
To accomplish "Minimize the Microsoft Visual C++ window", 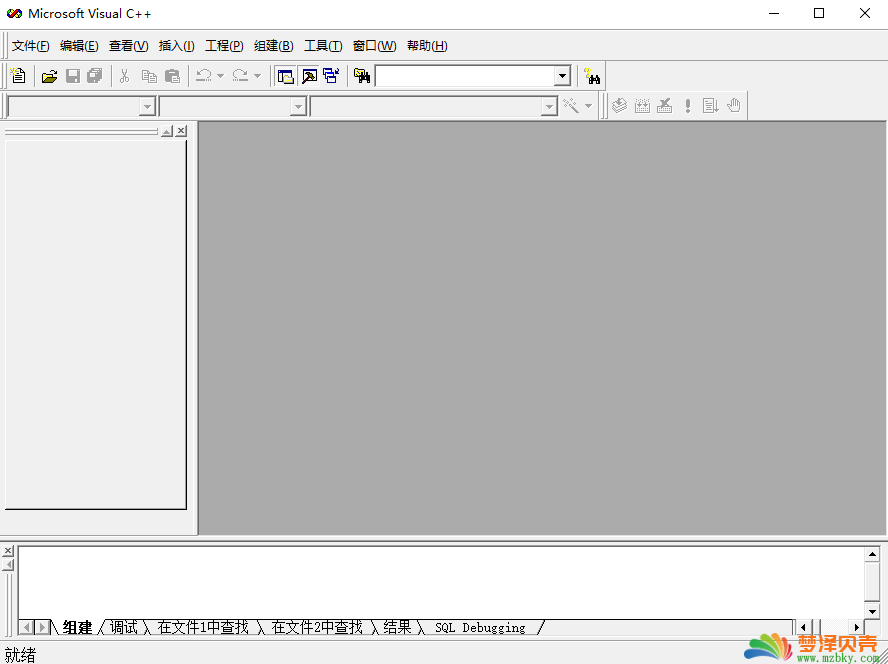I will coord(774,13).
